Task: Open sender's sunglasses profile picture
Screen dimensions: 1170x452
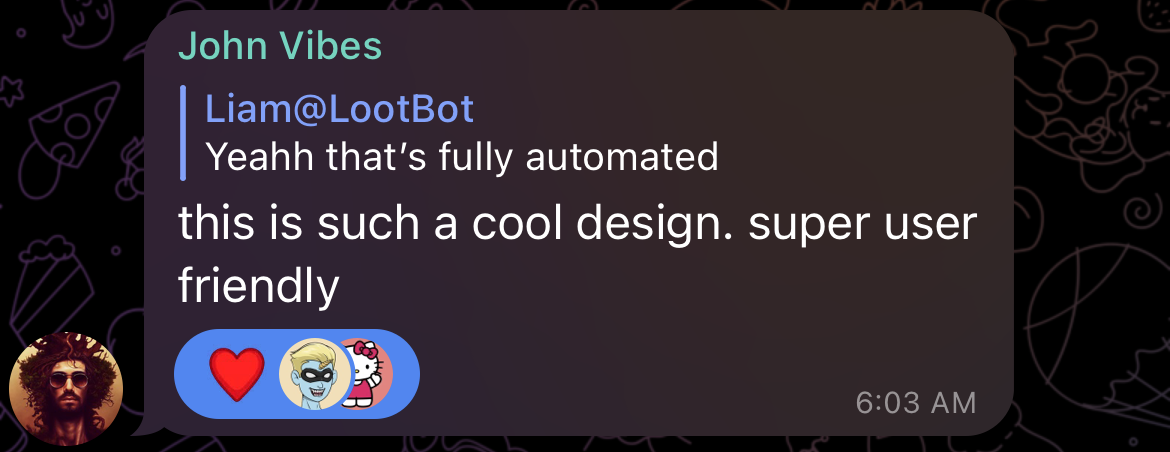Action: [66, 389]
